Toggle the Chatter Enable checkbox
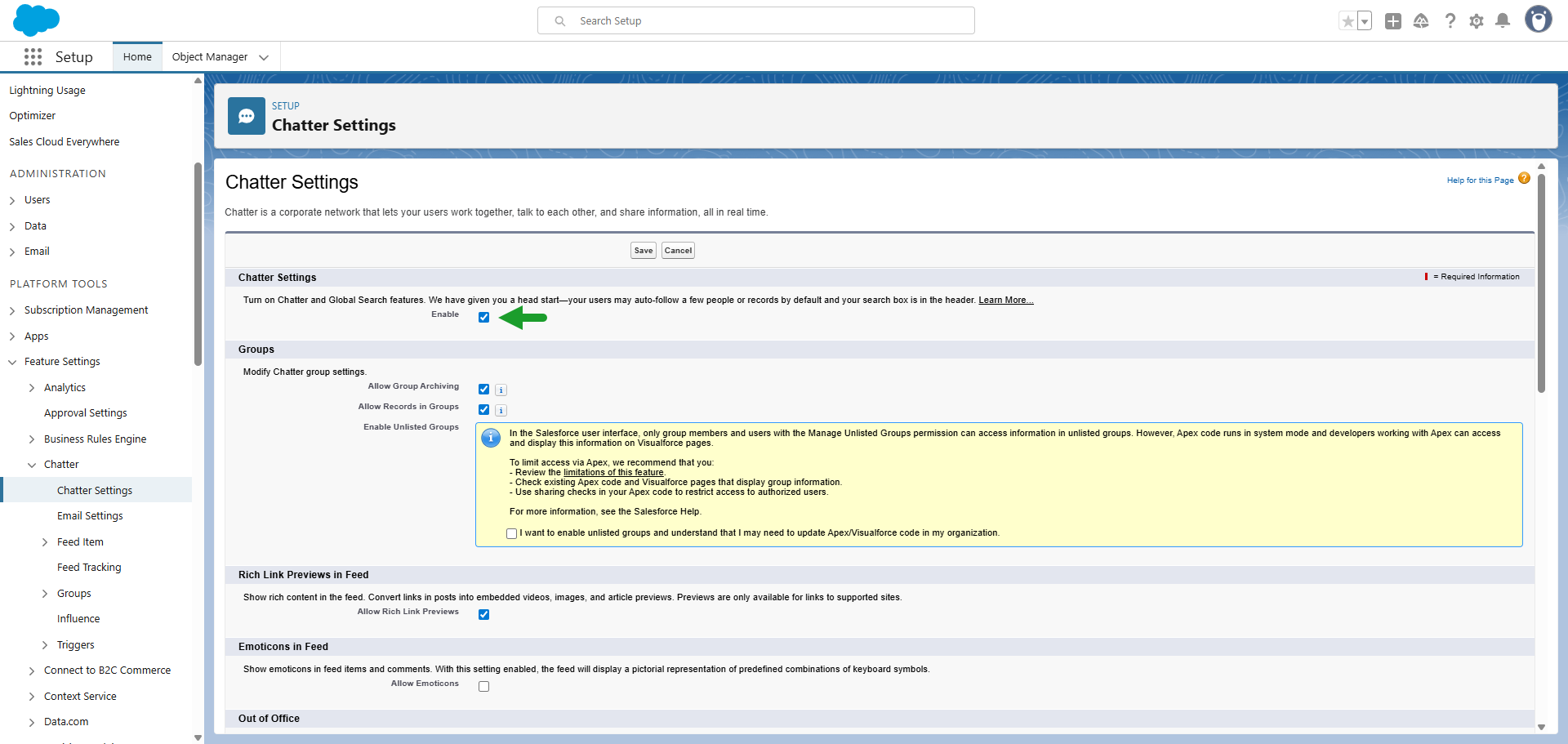The image size is (1568, 744). coord(484,318)
